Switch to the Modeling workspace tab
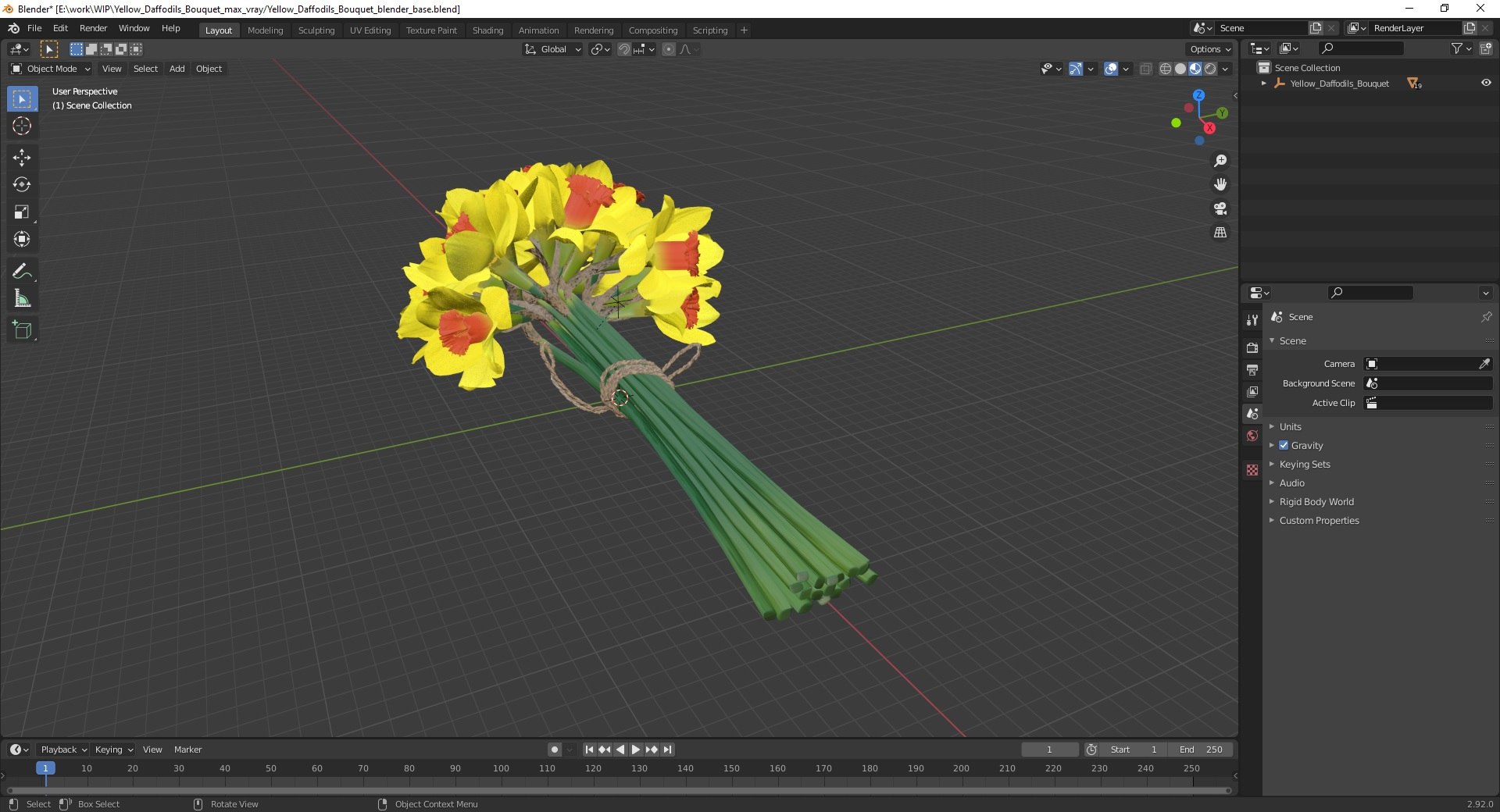 click(x=265, y=30)
